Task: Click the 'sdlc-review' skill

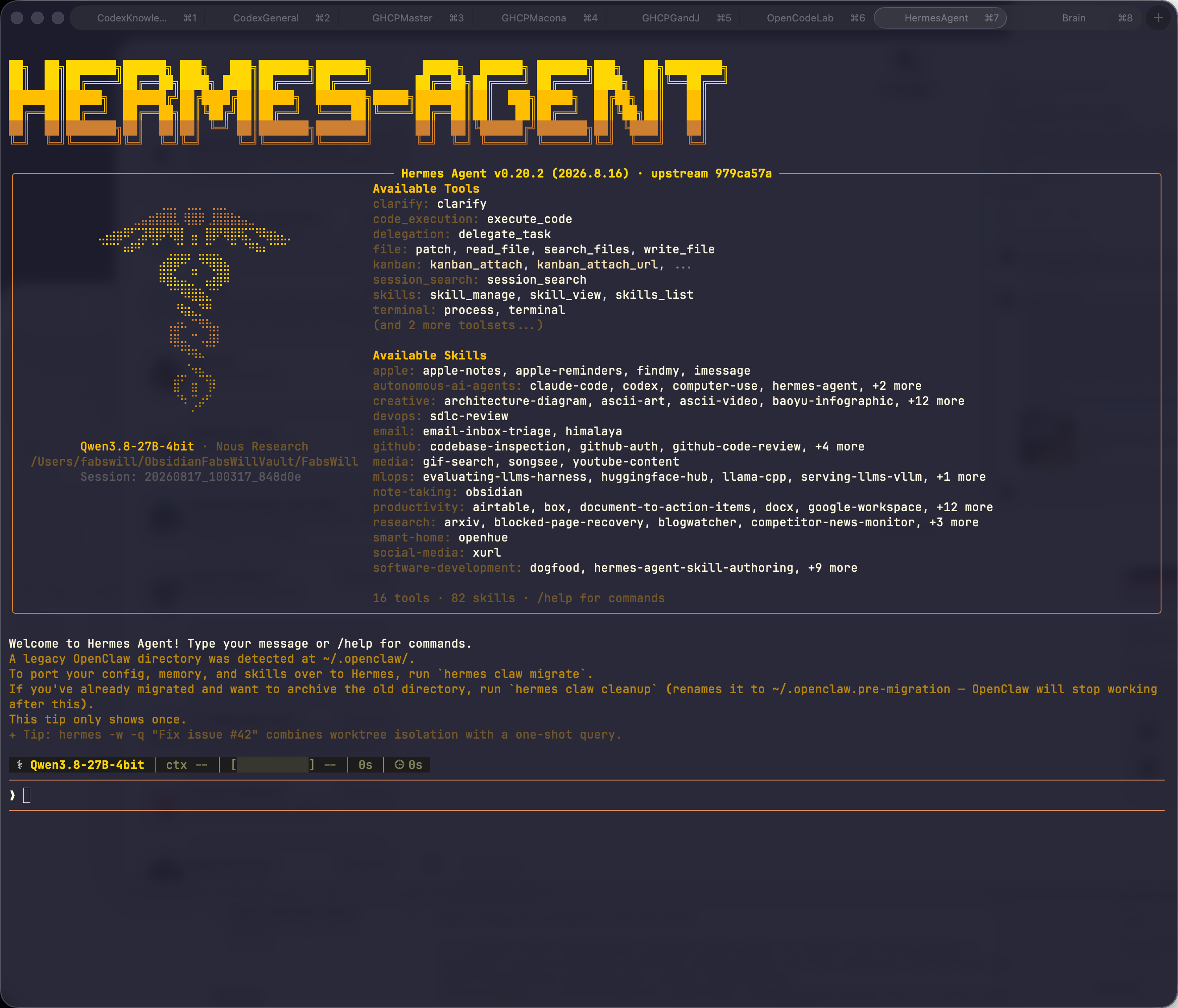Action: [469, 417]
